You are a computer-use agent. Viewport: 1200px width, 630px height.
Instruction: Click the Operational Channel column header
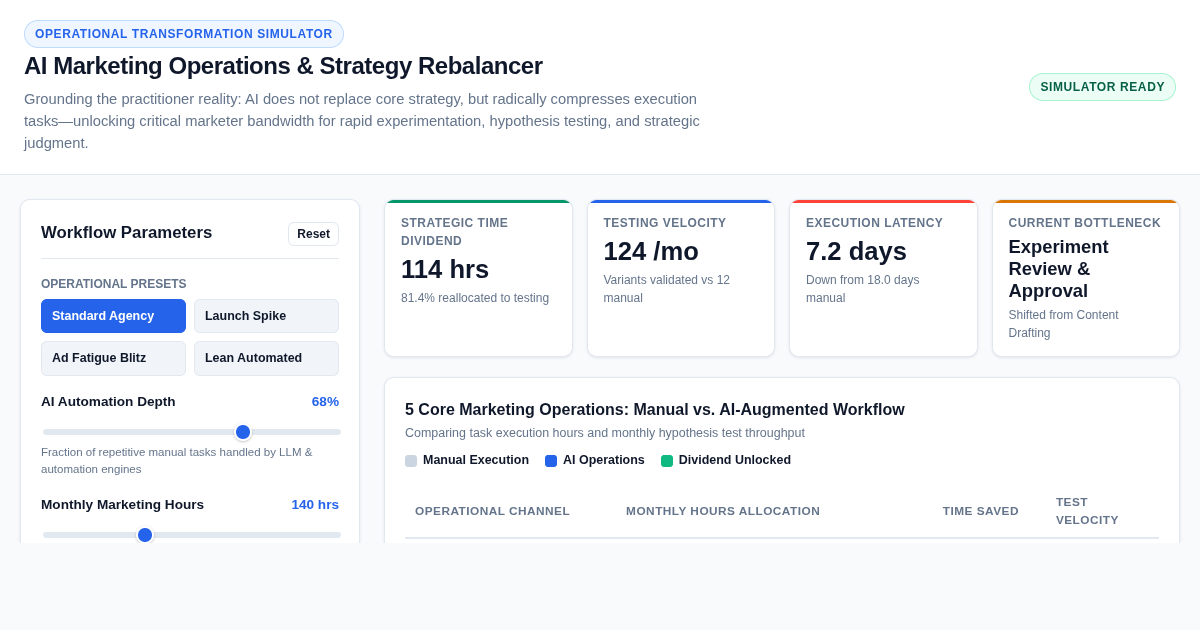point(492,511)
